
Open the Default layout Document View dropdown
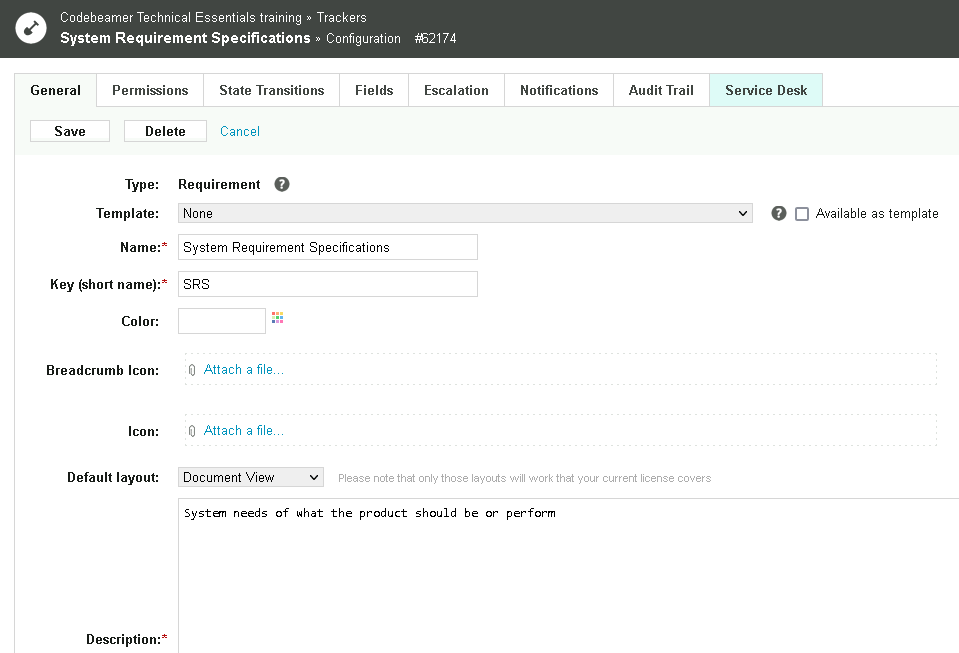point(251,478)
